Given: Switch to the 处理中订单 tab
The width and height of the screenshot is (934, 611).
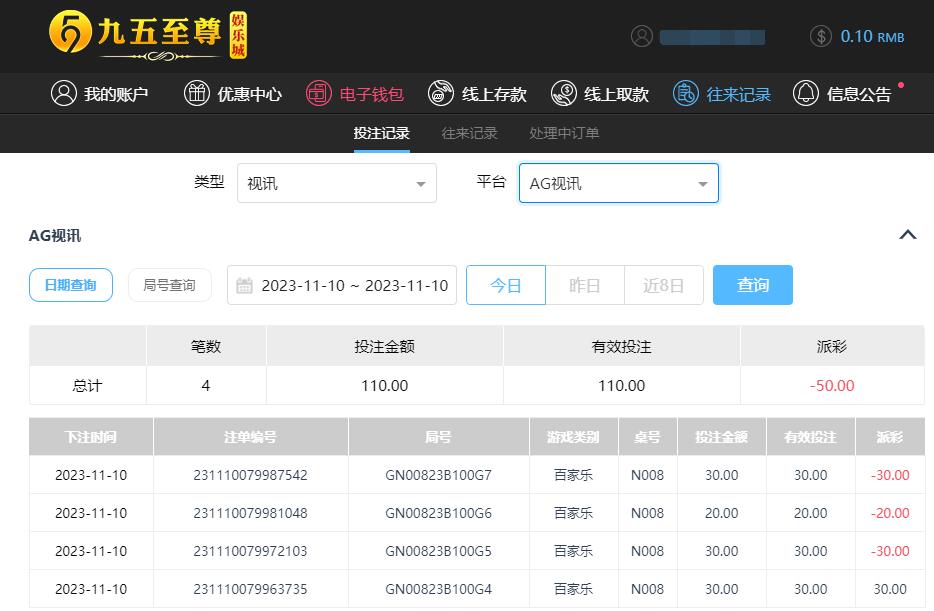Looking at the screenshot, I should click(x=564, y=133).
